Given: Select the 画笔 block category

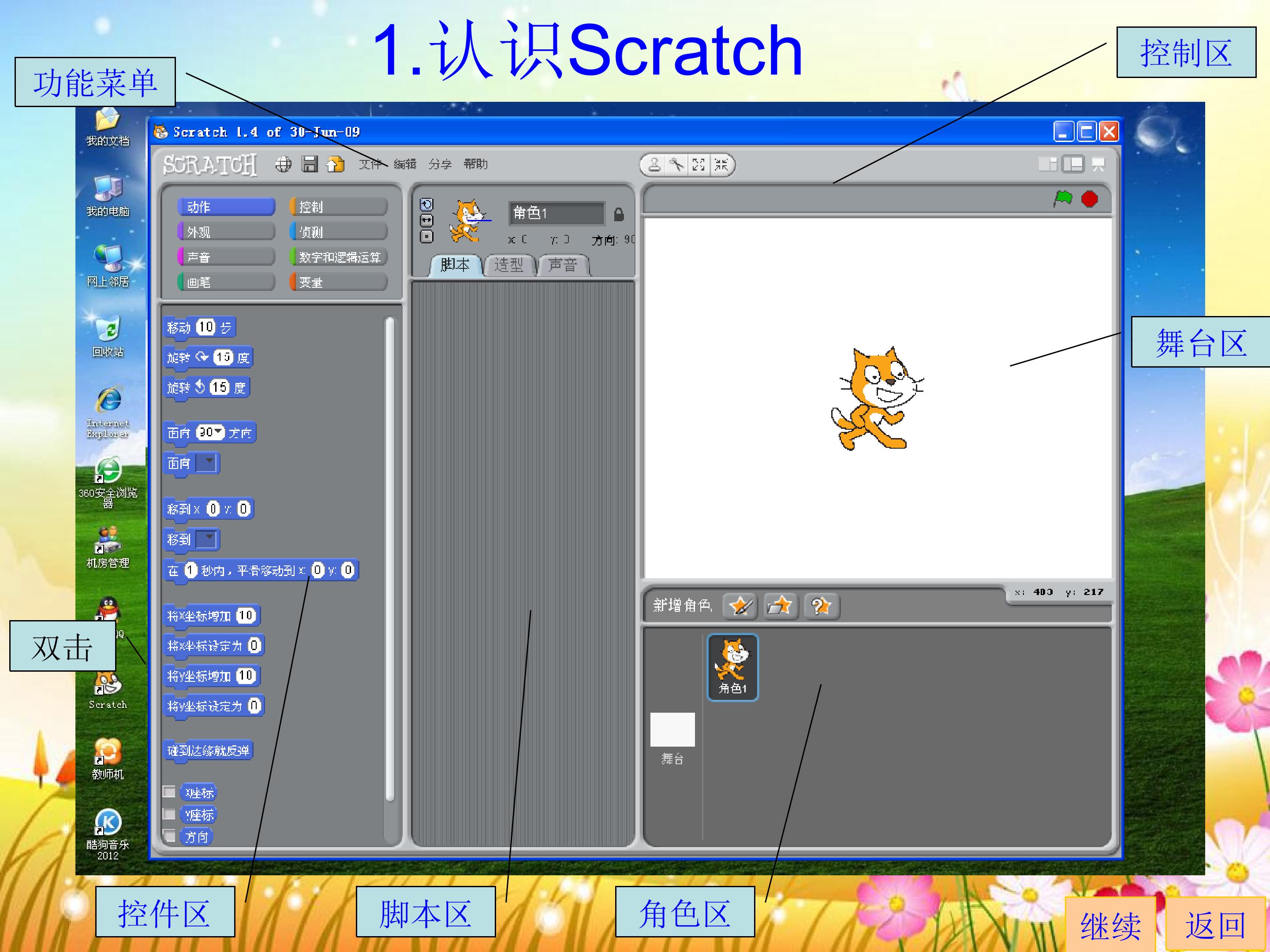Looking at the screenshot, I should coord(226,283).
